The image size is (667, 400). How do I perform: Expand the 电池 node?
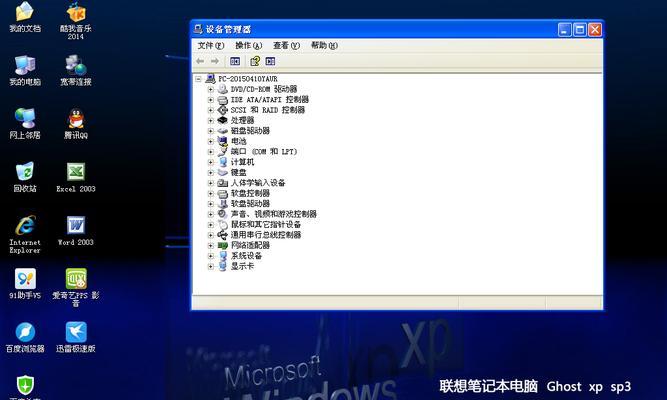211,141
